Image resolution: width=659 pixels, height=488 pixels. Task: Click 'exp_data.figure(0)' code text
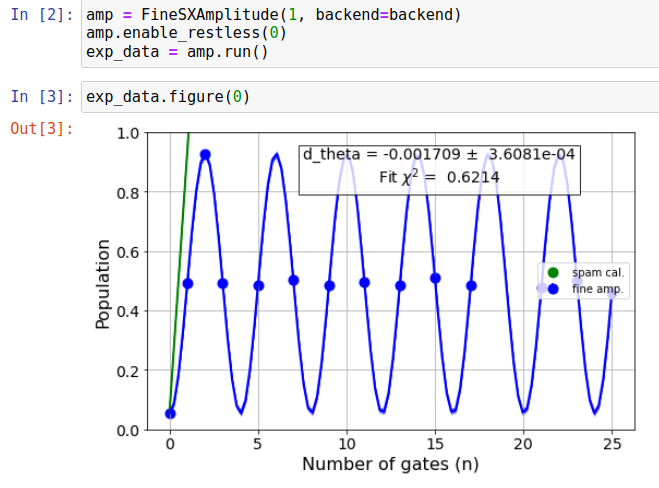point(168,97)
